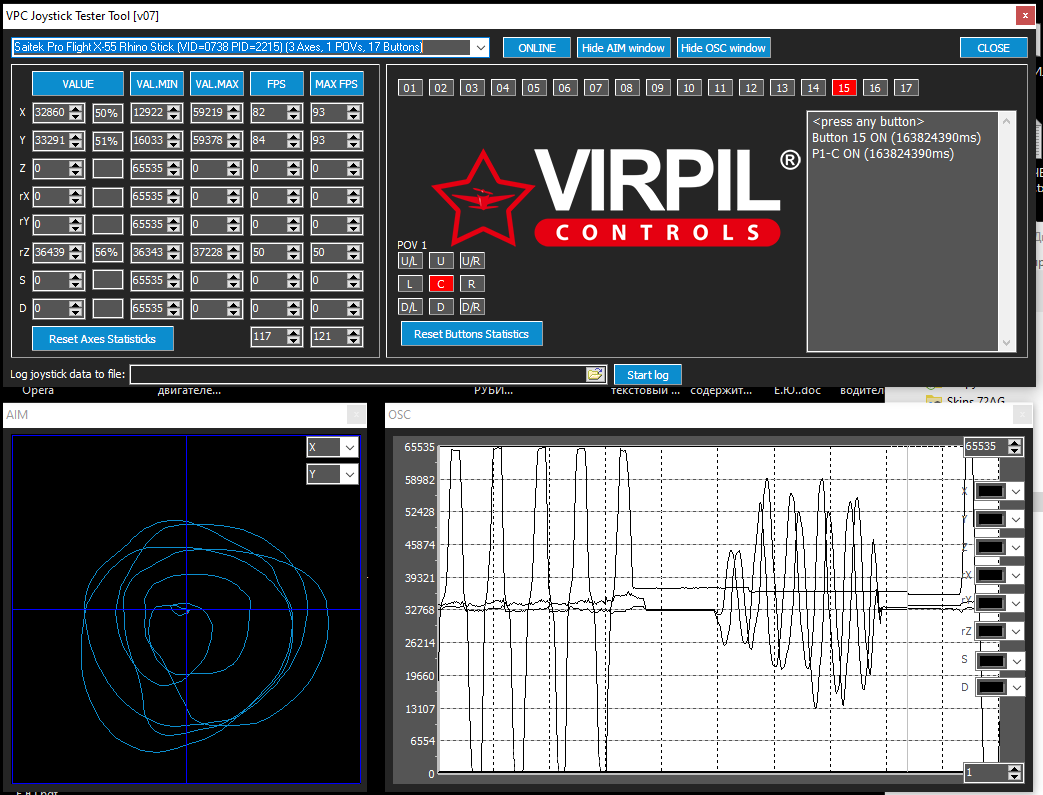Click the S axis black color swatch
This screenshot has height=795, width=1043.
(x=990, y=661)
